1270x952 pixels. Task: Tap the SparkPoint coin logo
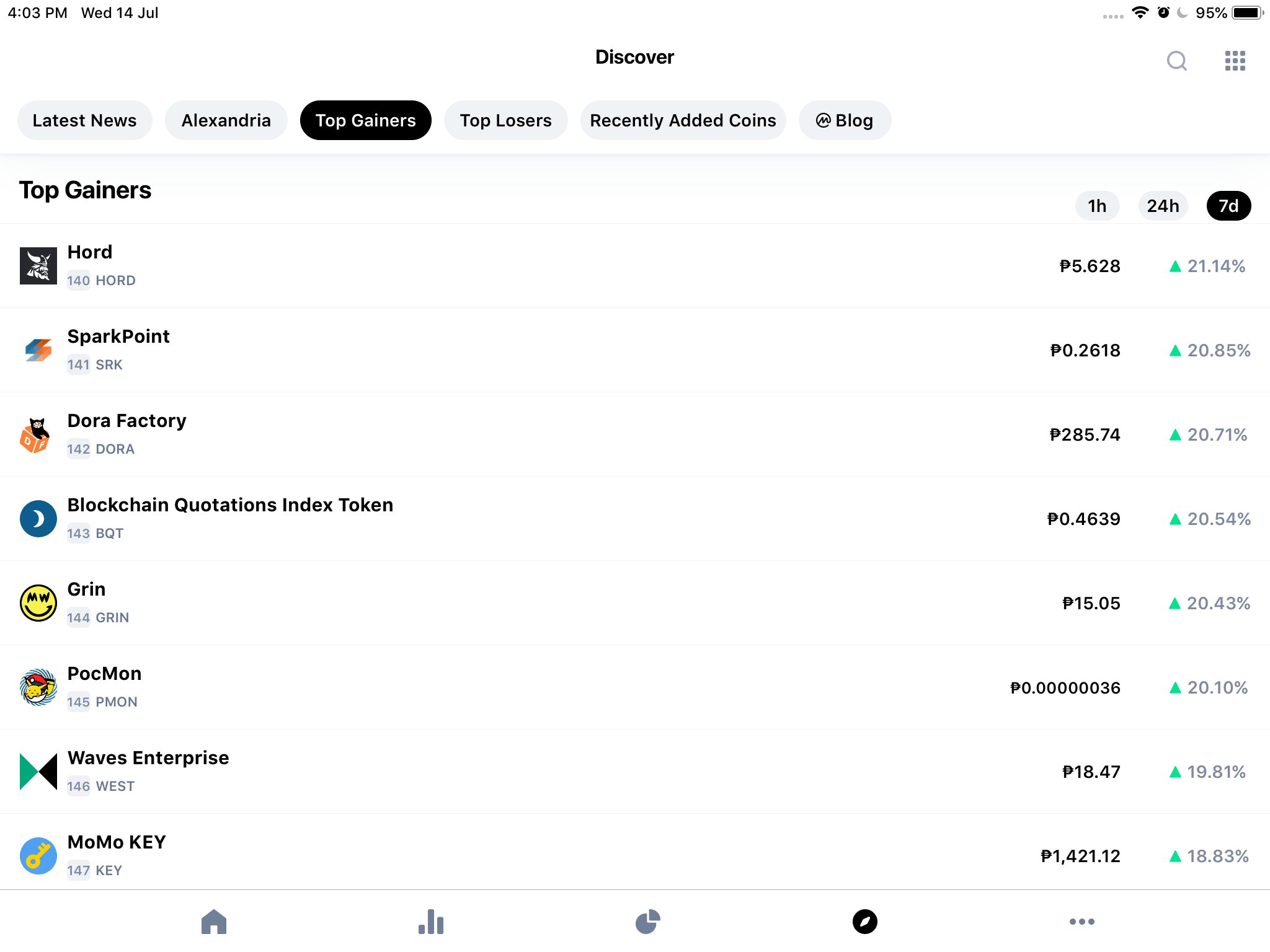coord(38,350)
